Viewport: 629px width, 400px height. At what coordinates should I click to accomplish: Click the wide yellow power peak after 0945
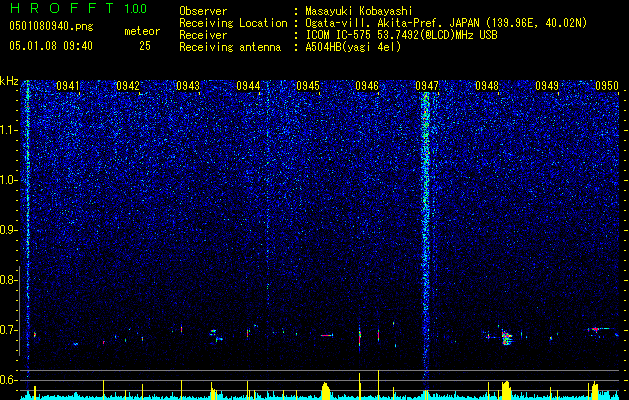326,391
